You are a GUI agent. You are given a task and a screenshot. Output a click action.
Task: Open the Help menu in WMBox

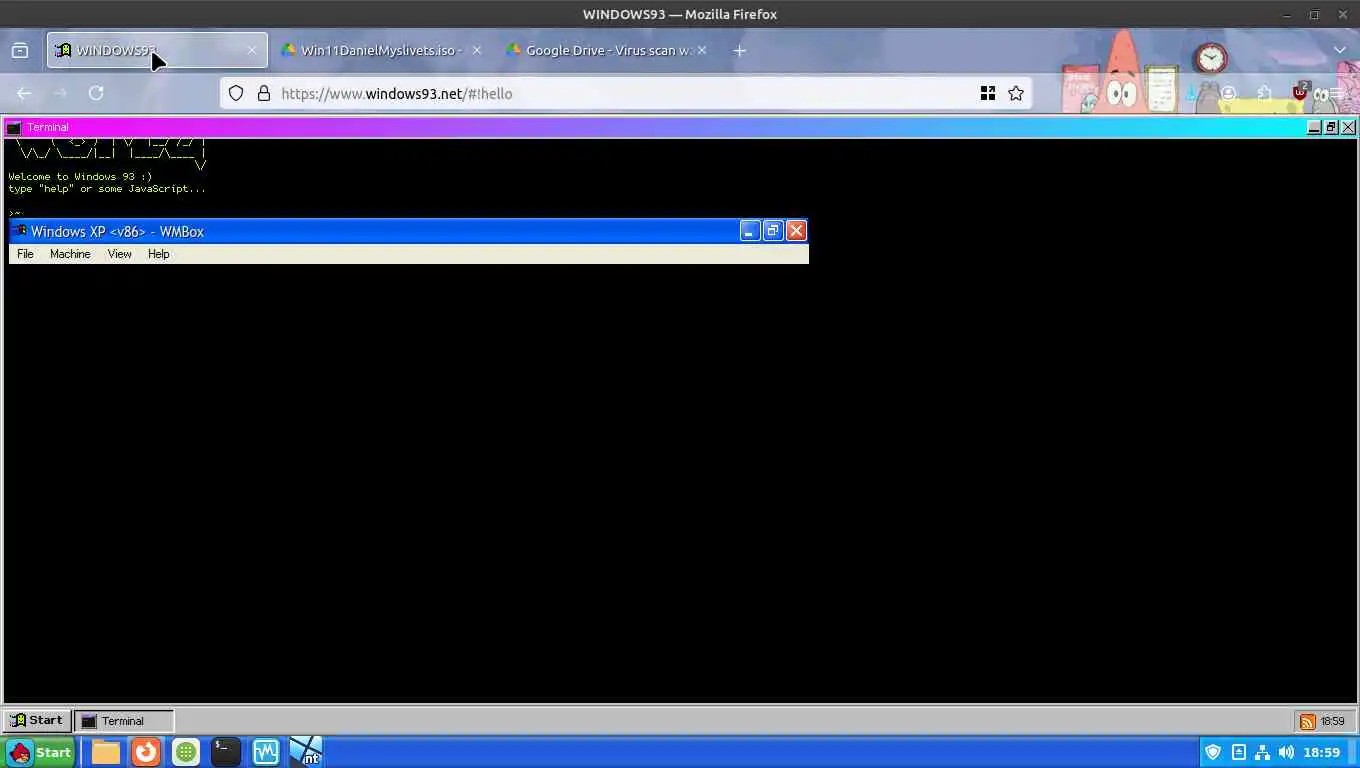(x=158, y=254)
